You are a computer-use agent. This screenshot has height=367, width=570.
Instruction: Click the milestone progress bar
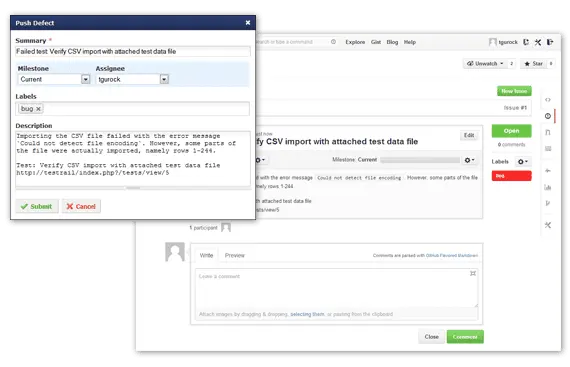(x=420, y=160)
